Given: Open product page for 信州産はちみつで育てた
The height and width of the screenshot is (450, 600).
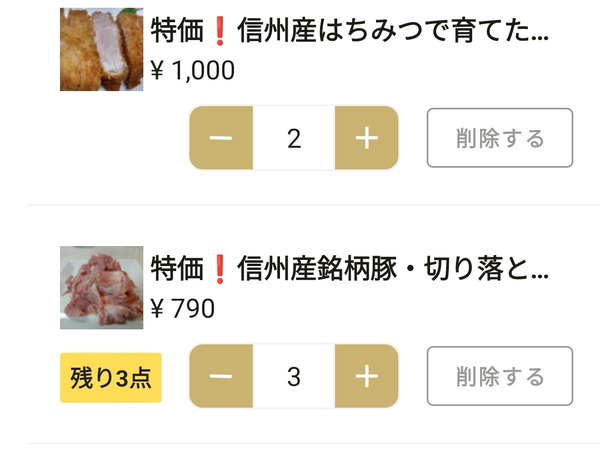Looking at the screenshot, I should pos(349,31).
